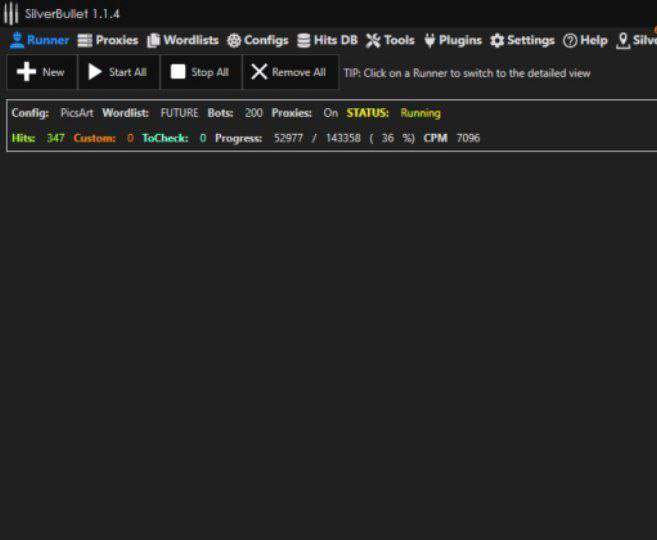
Task: Click the Start All button
Action: click(119, 72)
